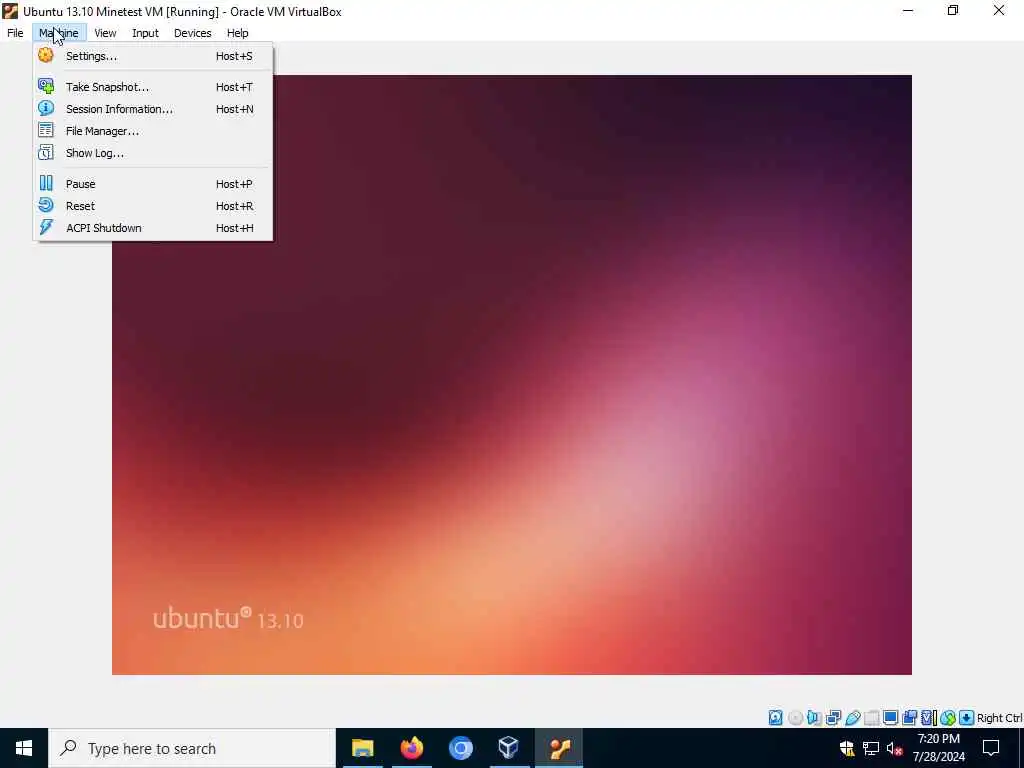
Task: Select ACPI Shutdown menu entry
Action: [153, 228]
